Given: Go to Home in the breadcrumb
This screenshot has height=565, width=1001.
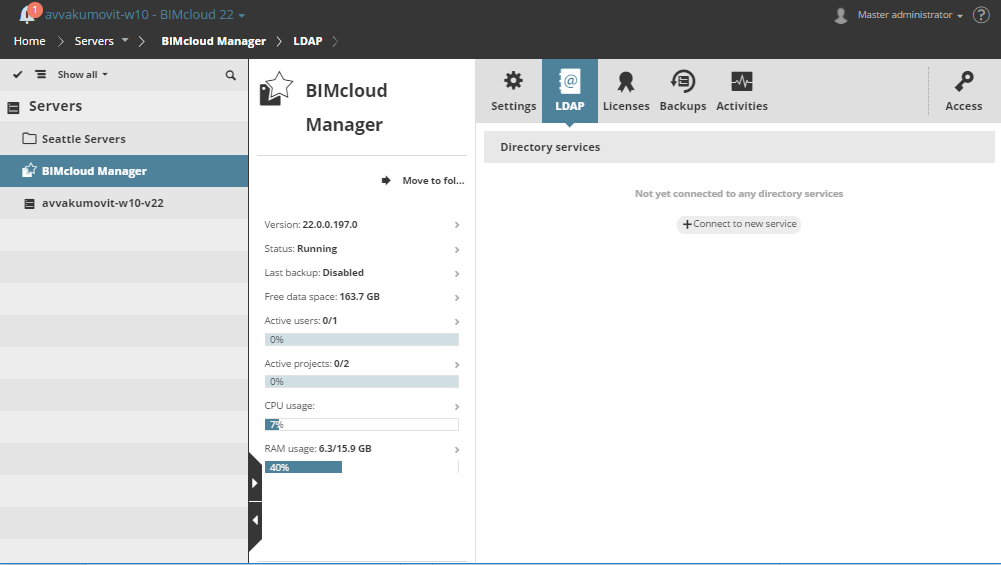Looking at the screenshot, I should coord(29,41).
